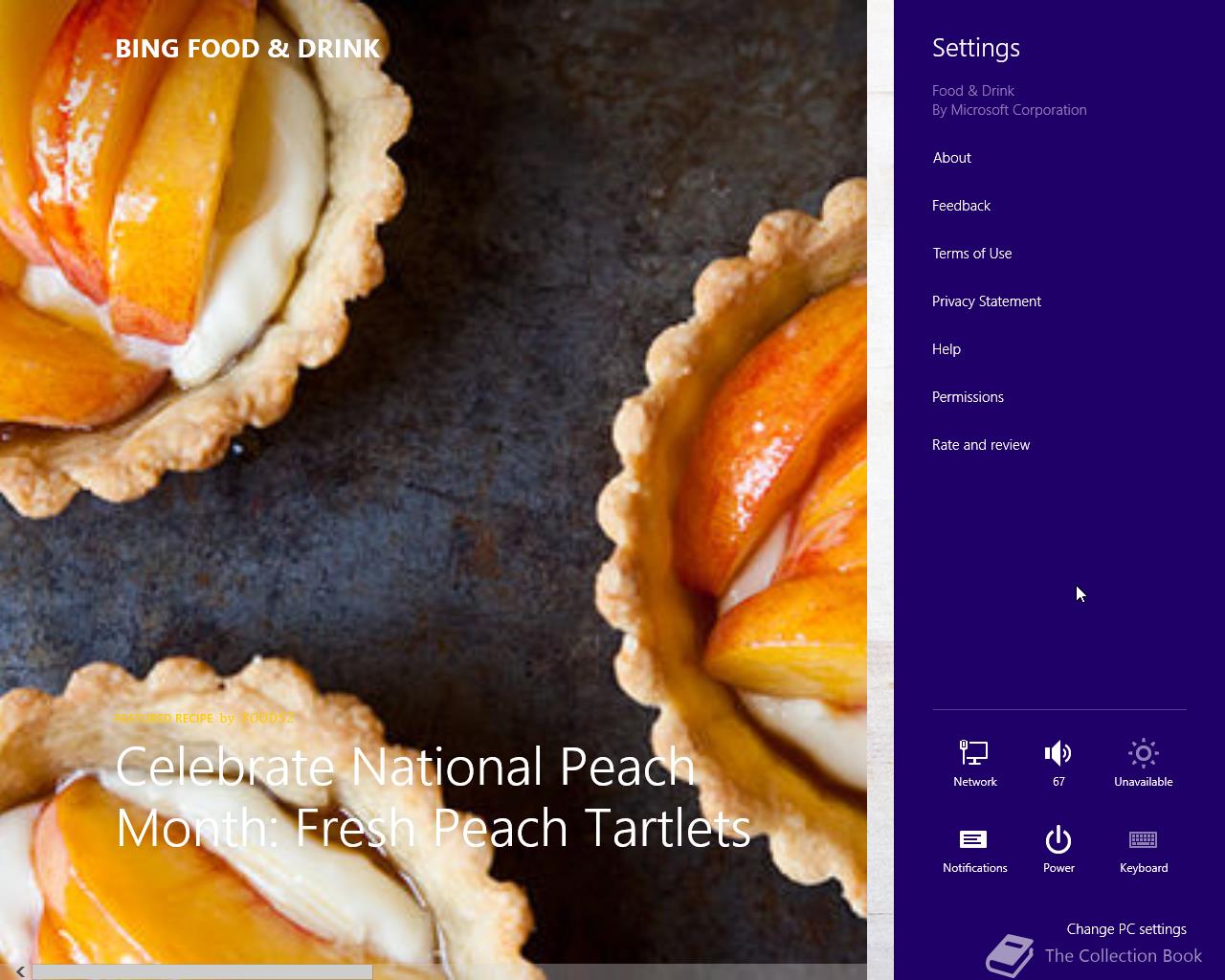Open Terms of Use
The image size is (1225, 980).
pos(971,254)
